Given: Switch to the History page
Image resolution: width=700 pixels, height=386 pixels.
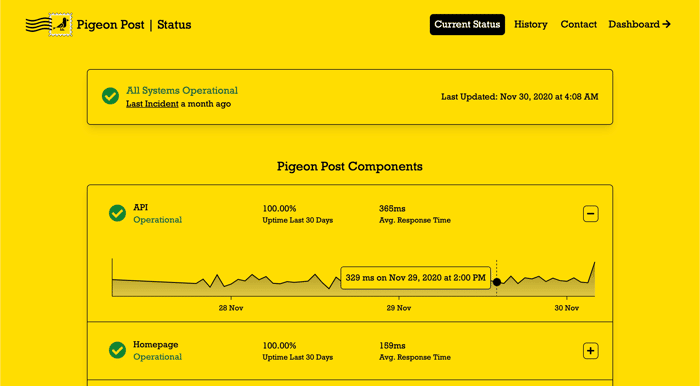Looking at the screenshot, I should click(x=531, y=25).
